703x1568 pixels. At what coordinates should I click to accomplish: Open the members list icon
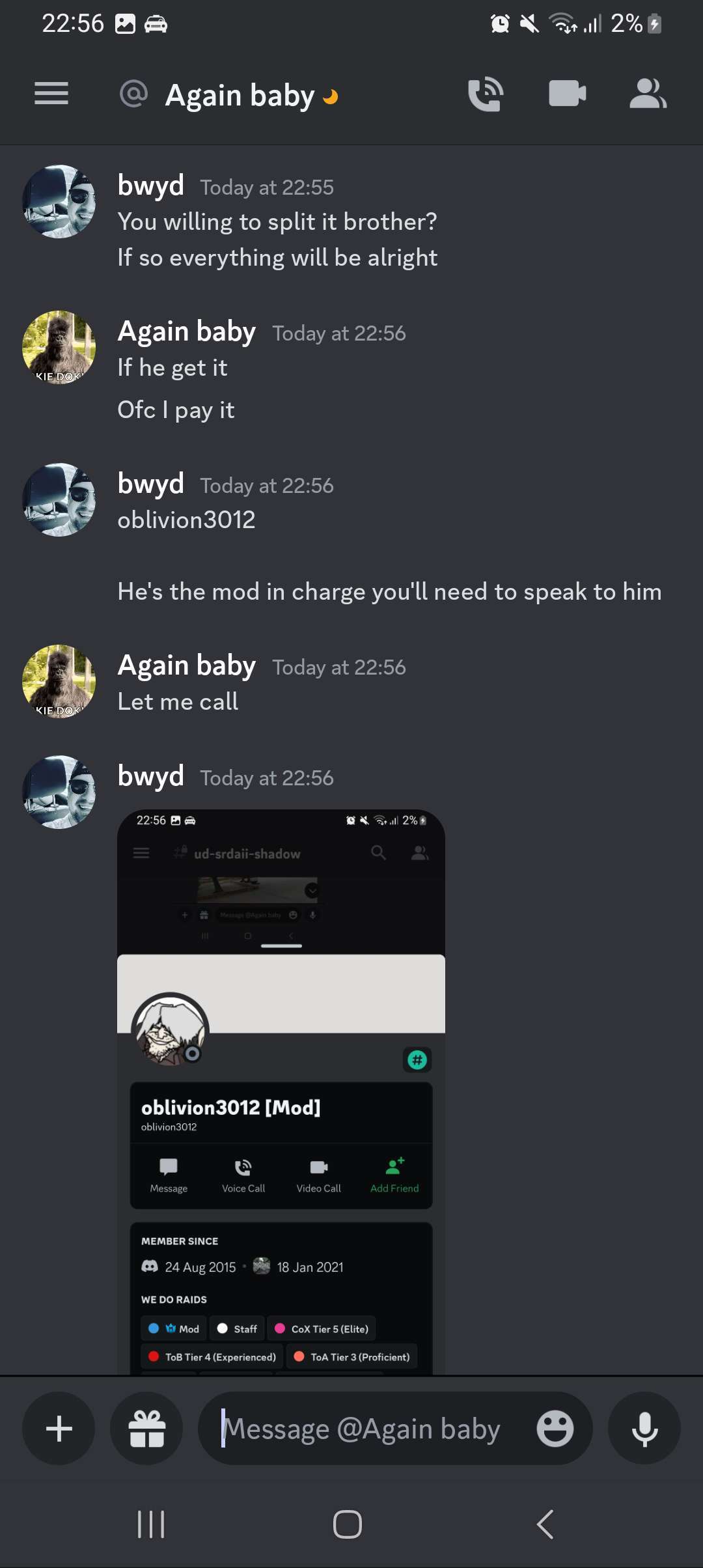648,93
